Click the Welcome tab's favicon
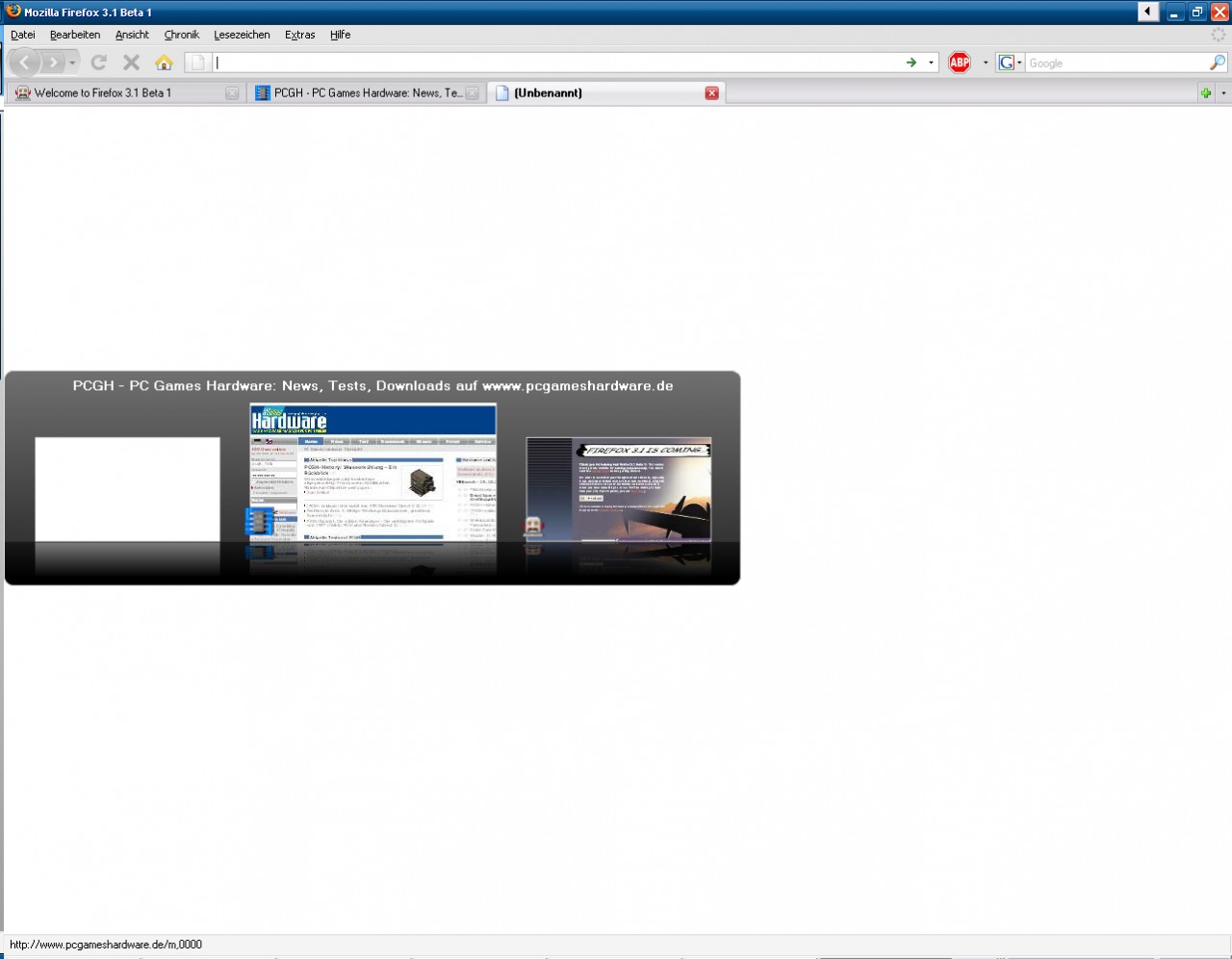This screenshot has width=1232, height=959. tap(23, 93)
